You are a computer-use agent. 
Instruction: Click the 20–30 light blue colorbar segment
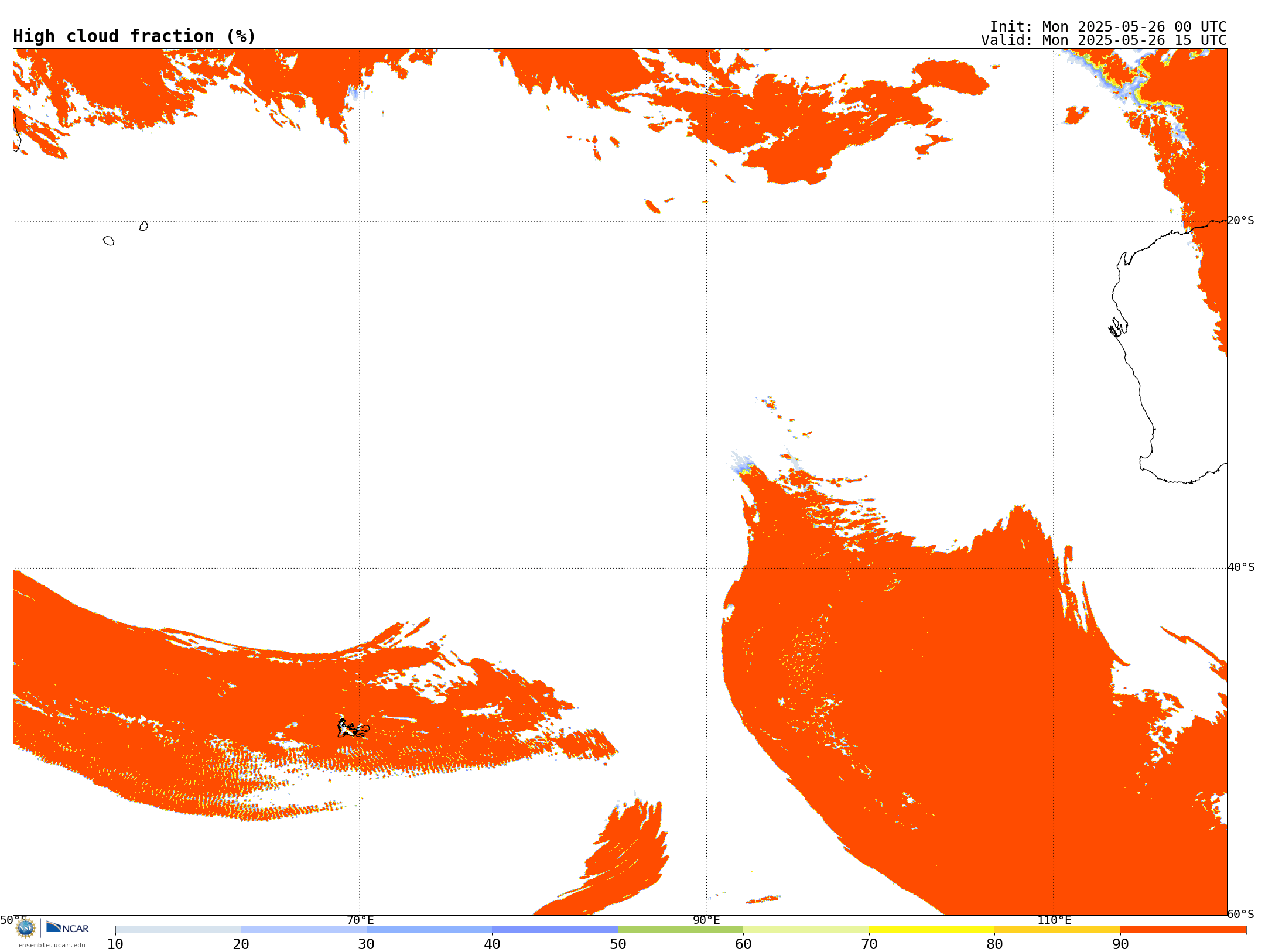pos(303,930)
